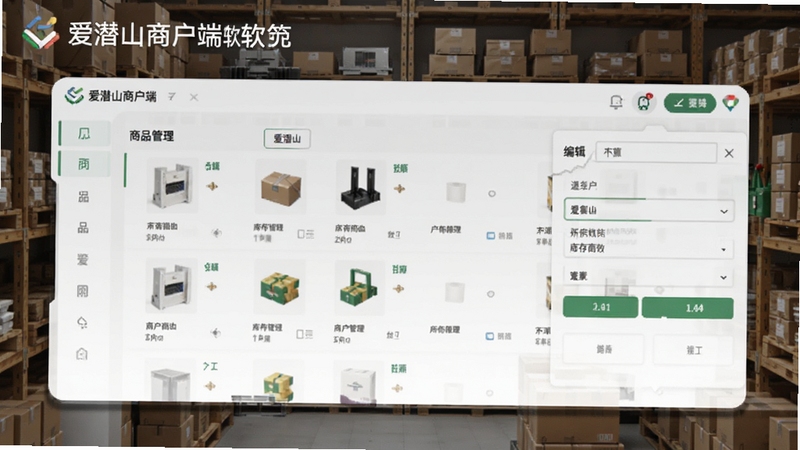Viewport: 800px width, 450px height.
Task: Click the left white button below 2.01
Action: (604, 349)
